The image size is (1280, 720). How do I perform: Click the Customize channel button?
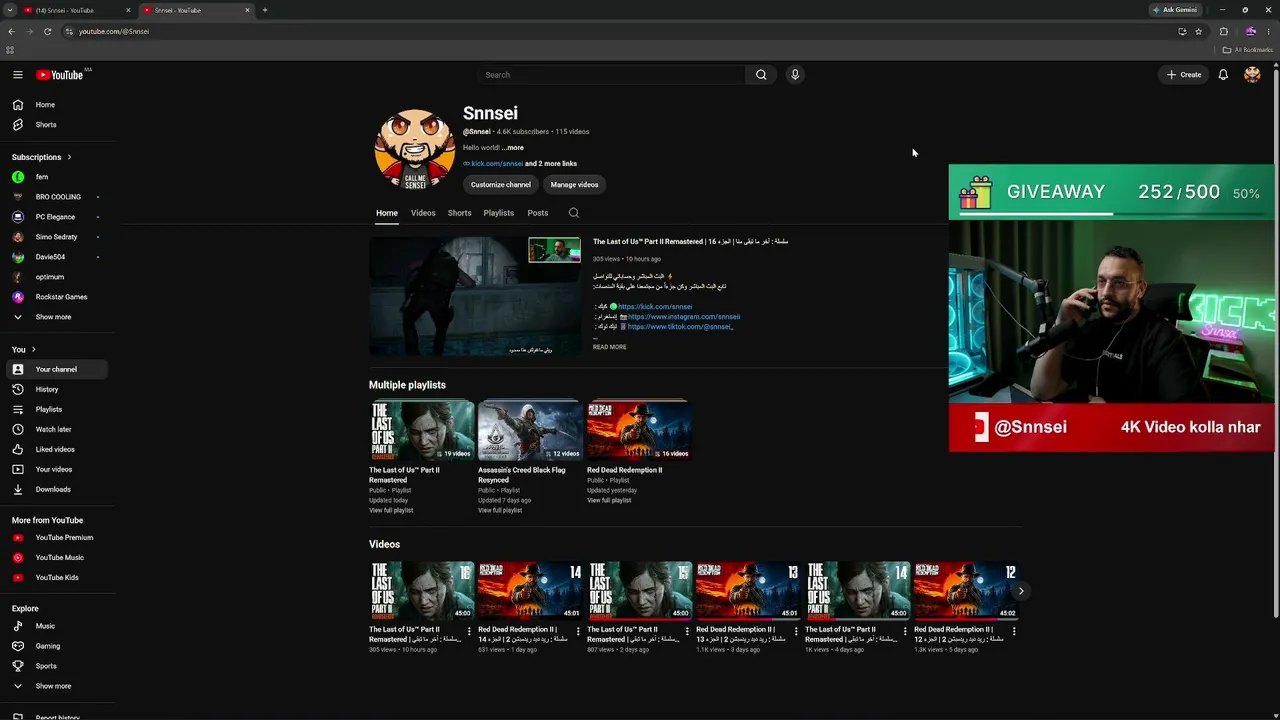(501, 185)
